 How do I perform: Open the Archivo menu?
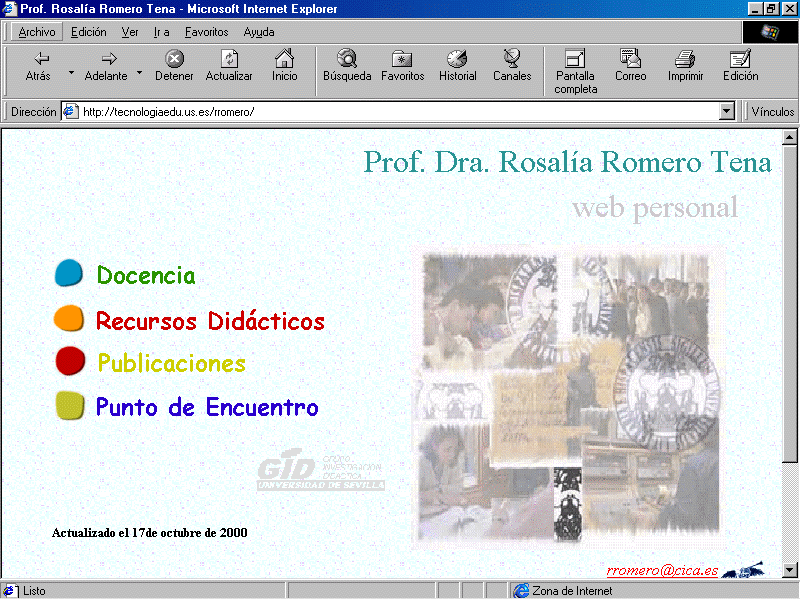(37, 32)
